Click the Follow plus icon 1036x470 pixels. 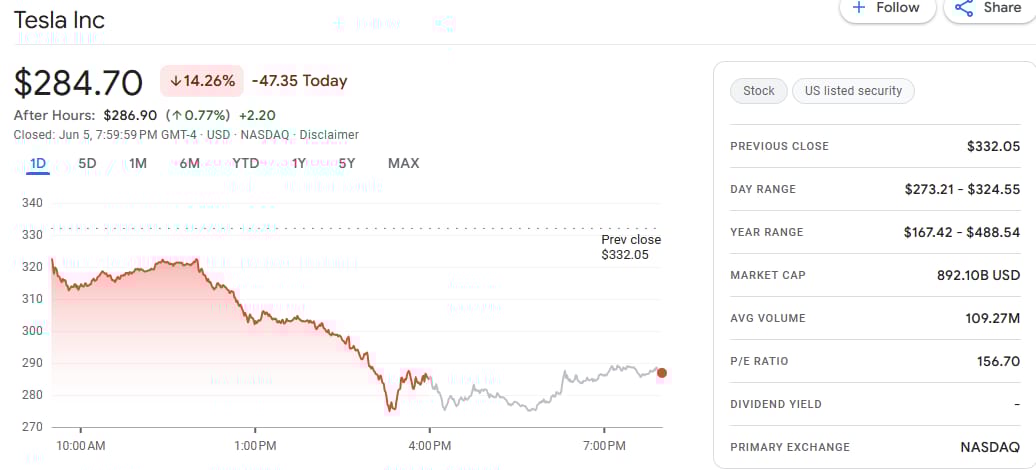click(859, 7)
